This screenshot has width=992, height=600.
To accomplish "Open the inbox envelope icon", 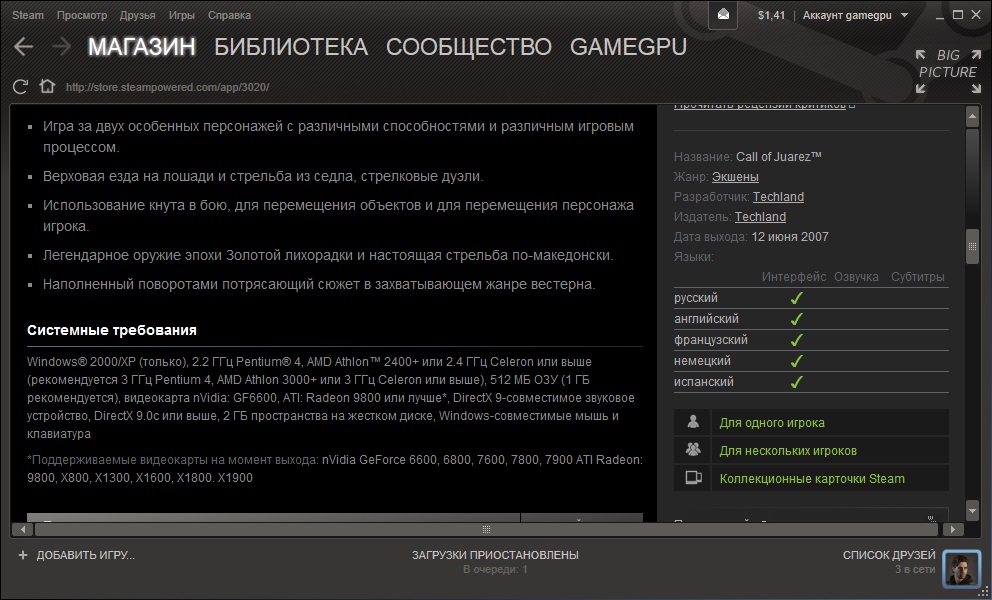I will 723,15.
